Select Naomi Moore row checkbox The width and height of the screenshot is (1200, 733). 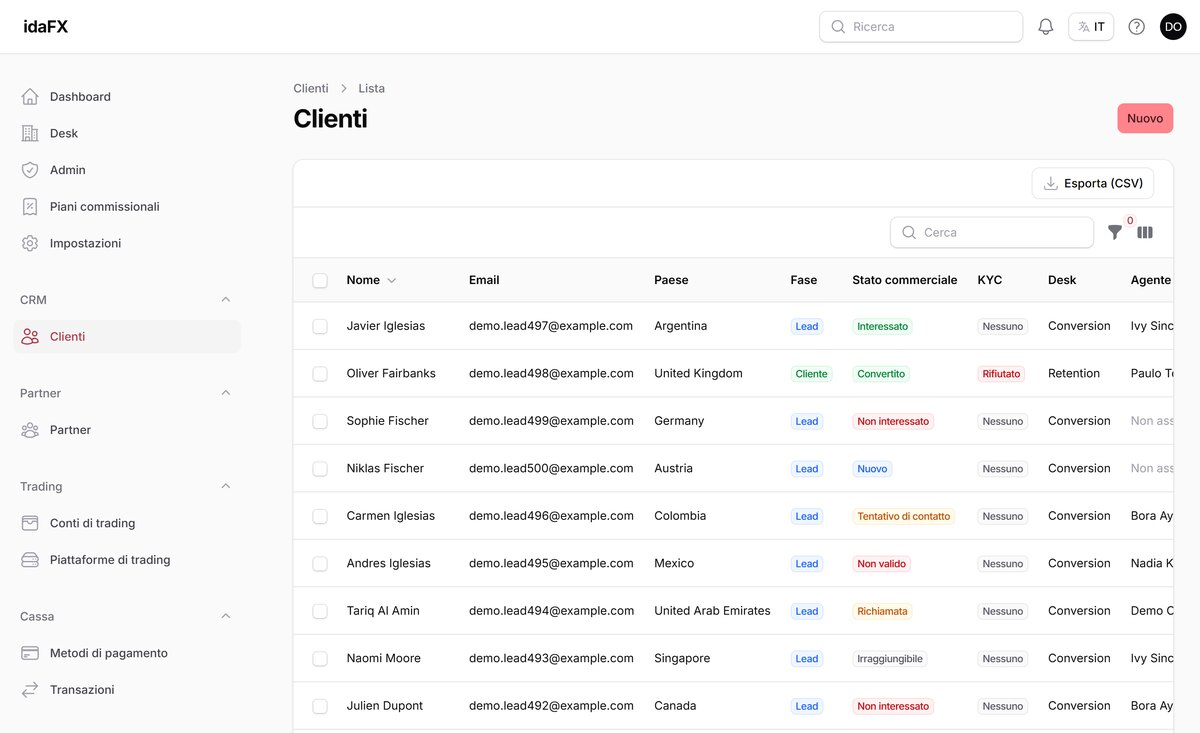(320, 659)
